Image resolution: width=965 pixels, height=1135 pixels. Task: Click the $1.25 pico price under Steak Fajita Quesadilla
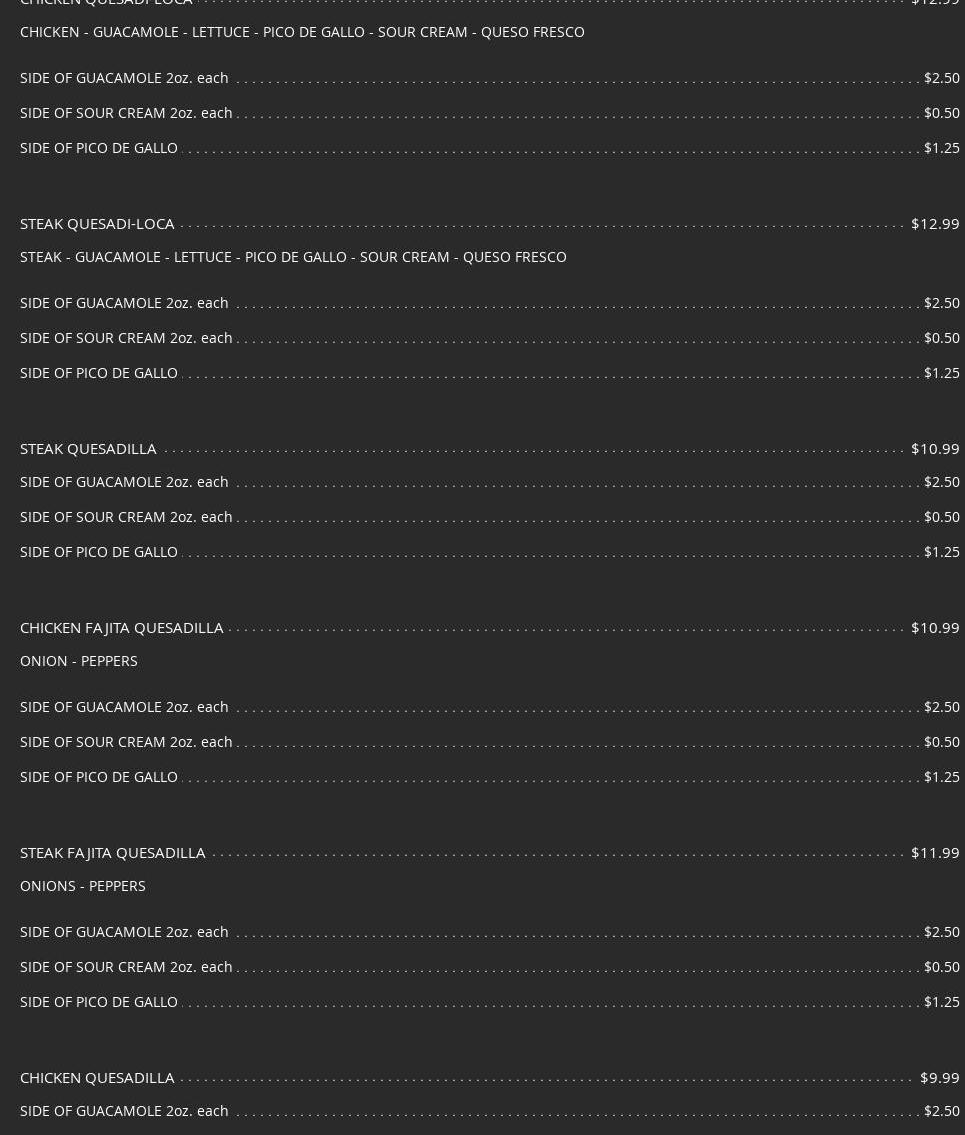point(941,1002)
